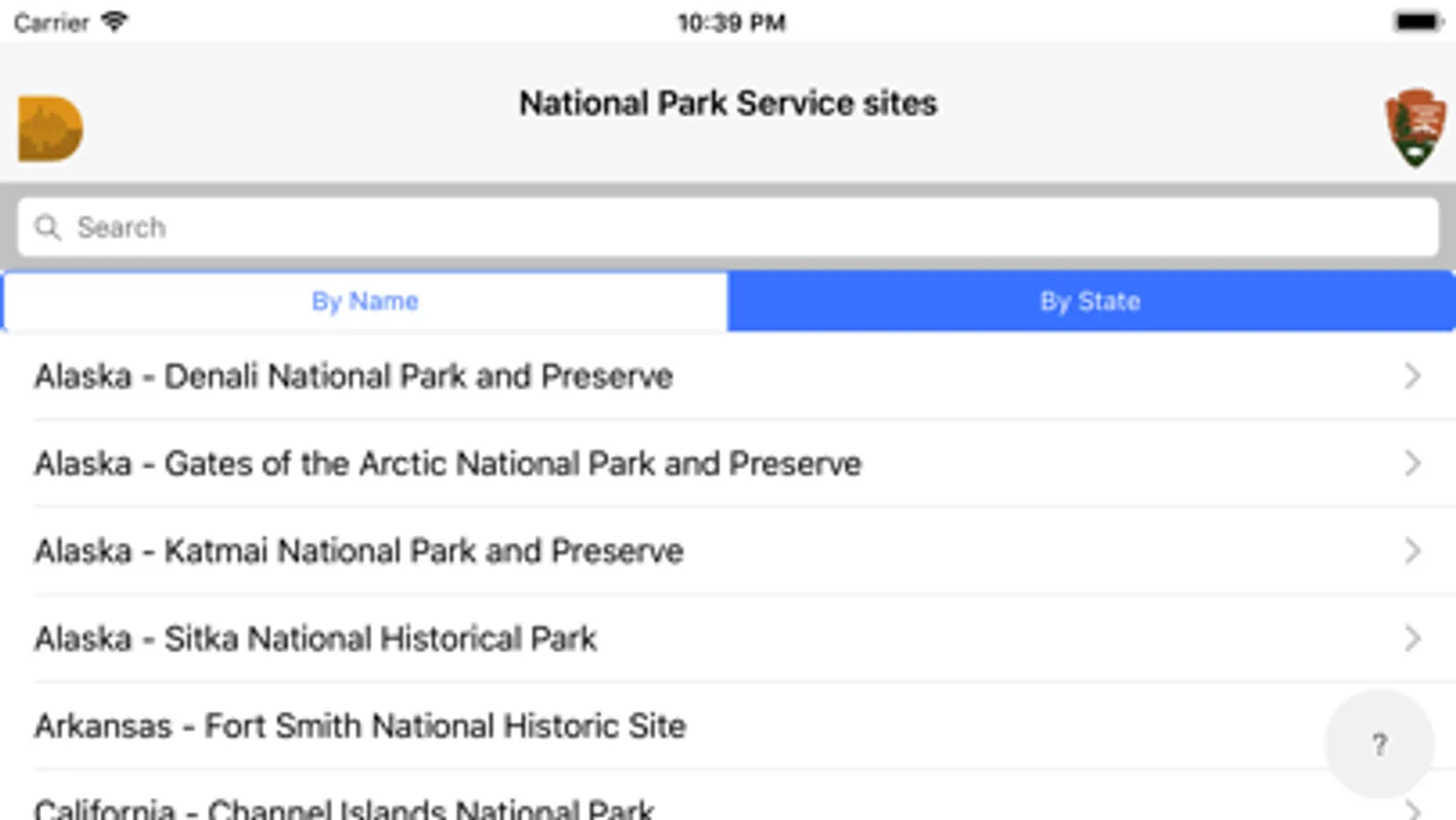Open Alaska - Sitka National Historical Park
This screenshot has height=820, width=1456.
pos(728,639)
